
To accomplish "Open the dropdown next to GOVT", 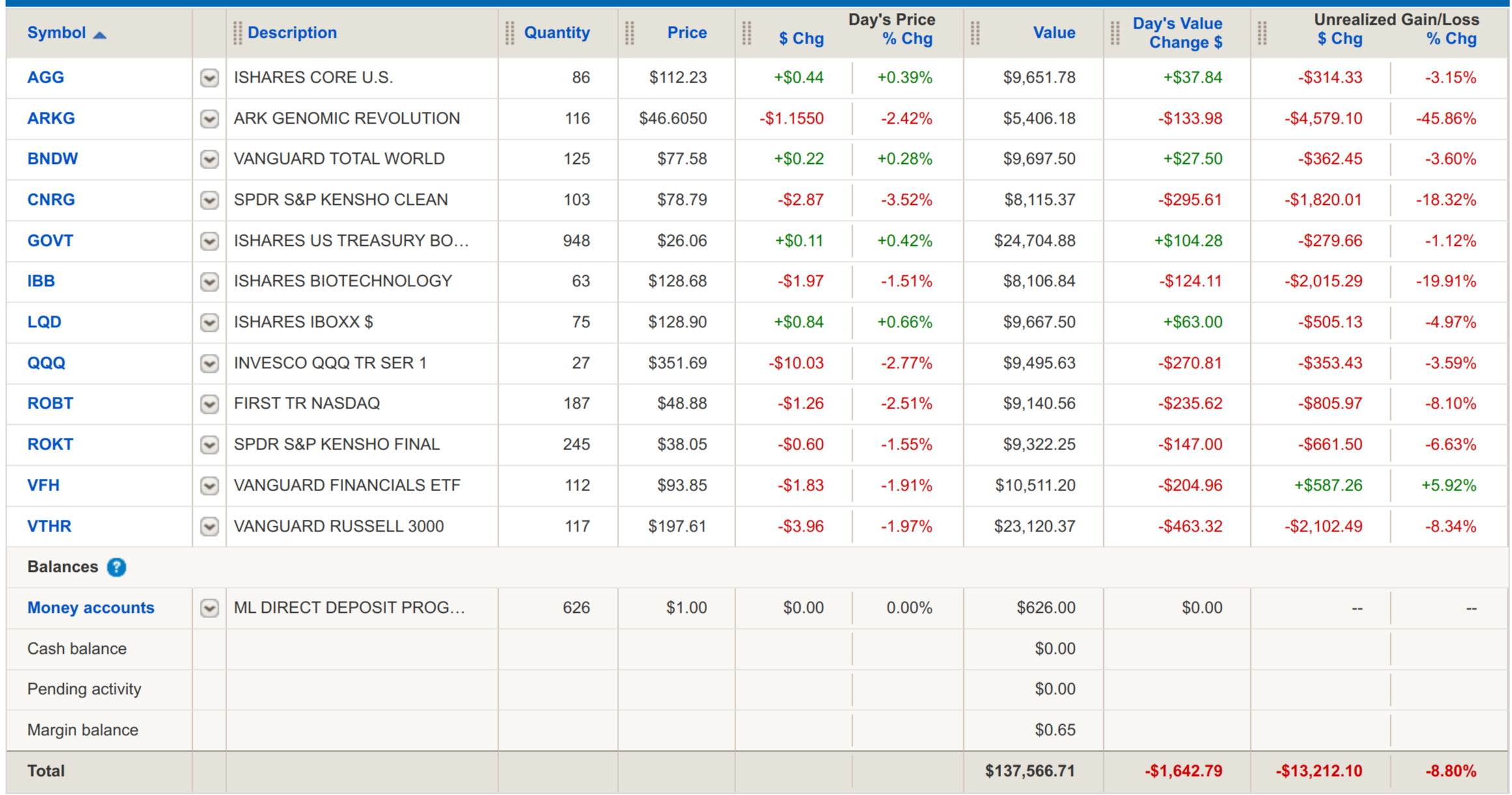I will (209, 241).
